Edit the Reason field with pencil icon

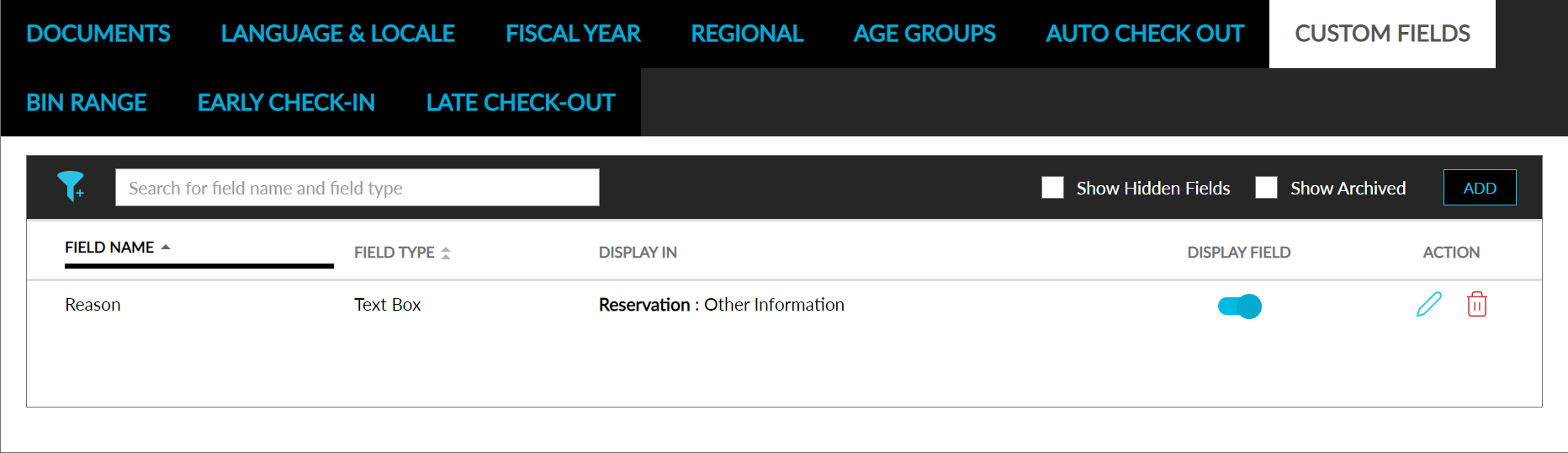tap(1428, 304)
